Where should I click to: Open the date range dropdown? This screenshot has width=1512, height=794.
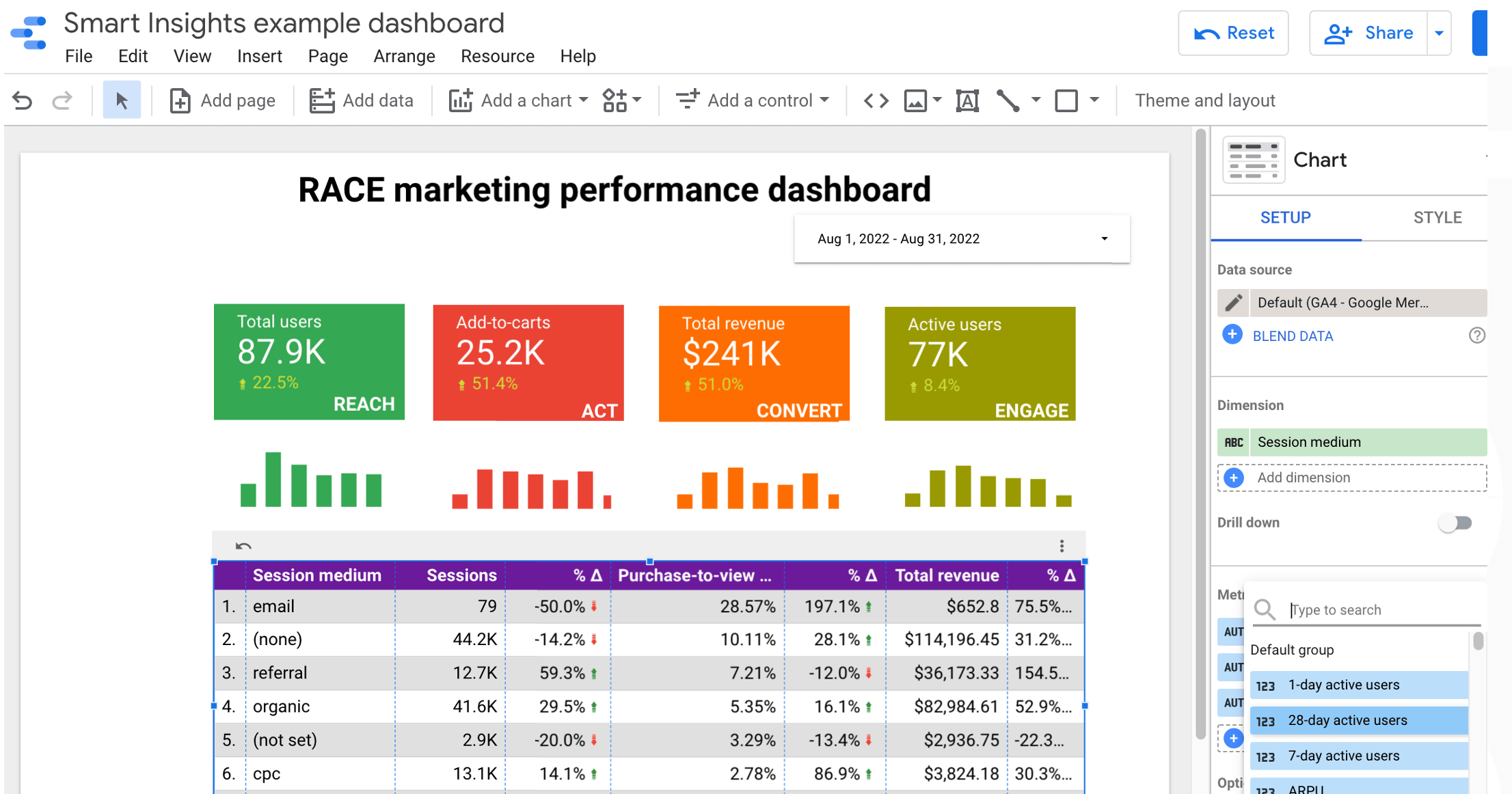point(1104,238)
